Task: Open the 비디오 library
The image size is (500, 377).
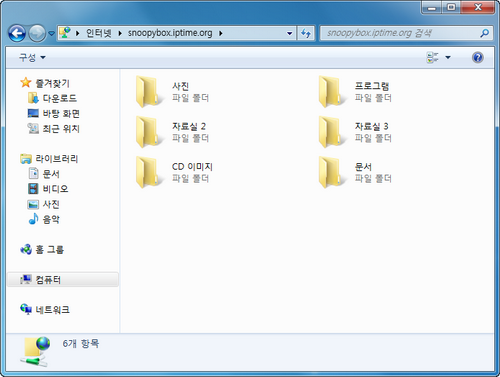Action: pyautogui.click(x=55, y=189)
